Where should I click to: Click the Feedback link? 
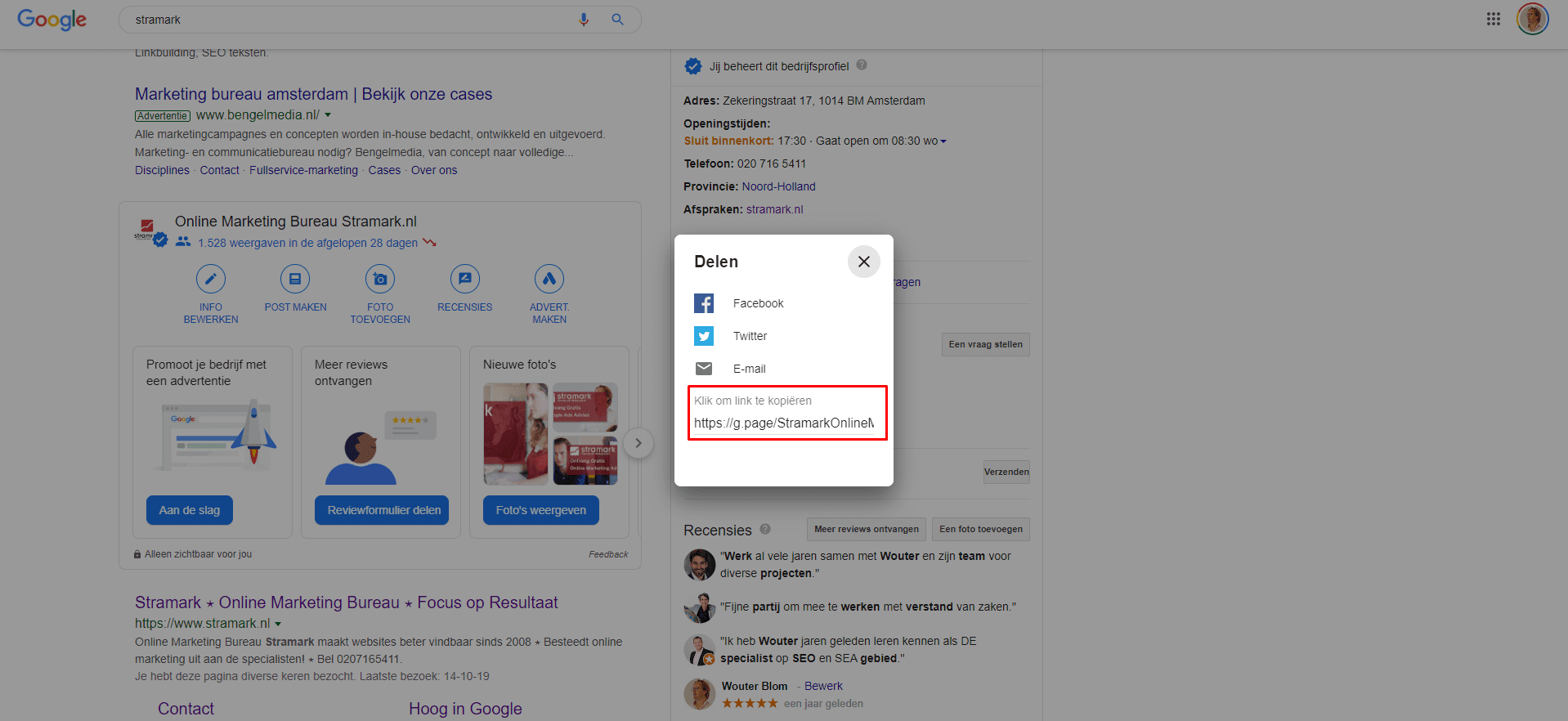[608, 554]
